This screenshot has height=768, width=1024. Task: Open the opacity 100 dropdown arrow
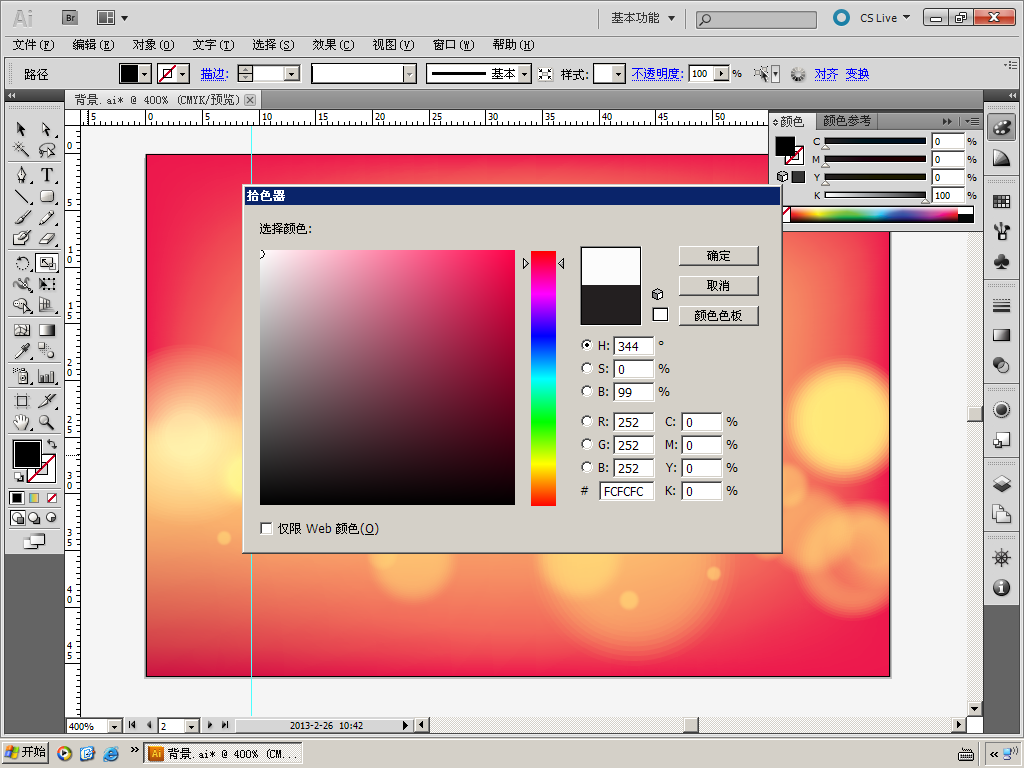tap(721, 74)
